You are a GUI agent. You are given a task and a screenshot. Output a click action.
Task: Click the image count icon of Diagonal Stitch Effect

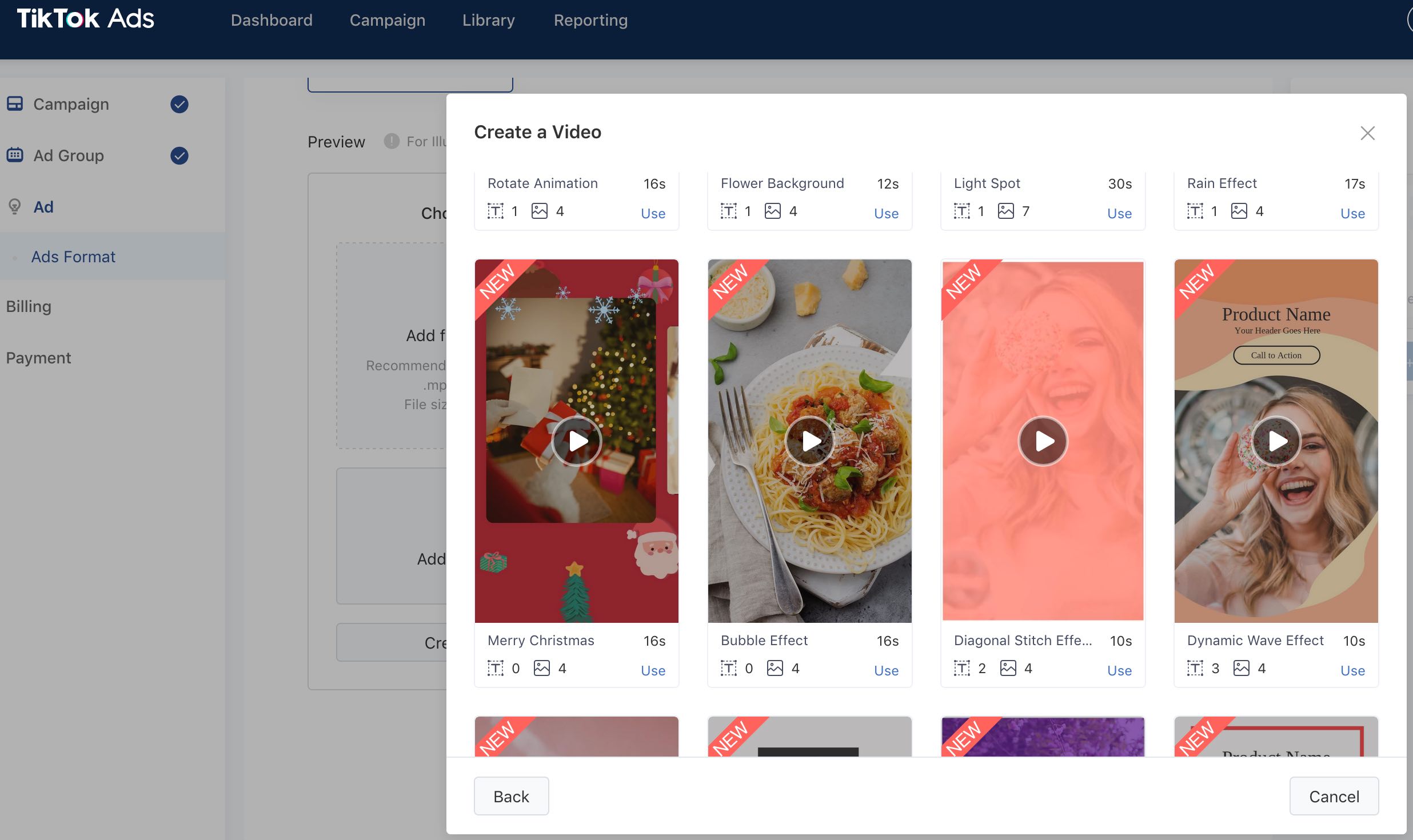pos(1008,669)
